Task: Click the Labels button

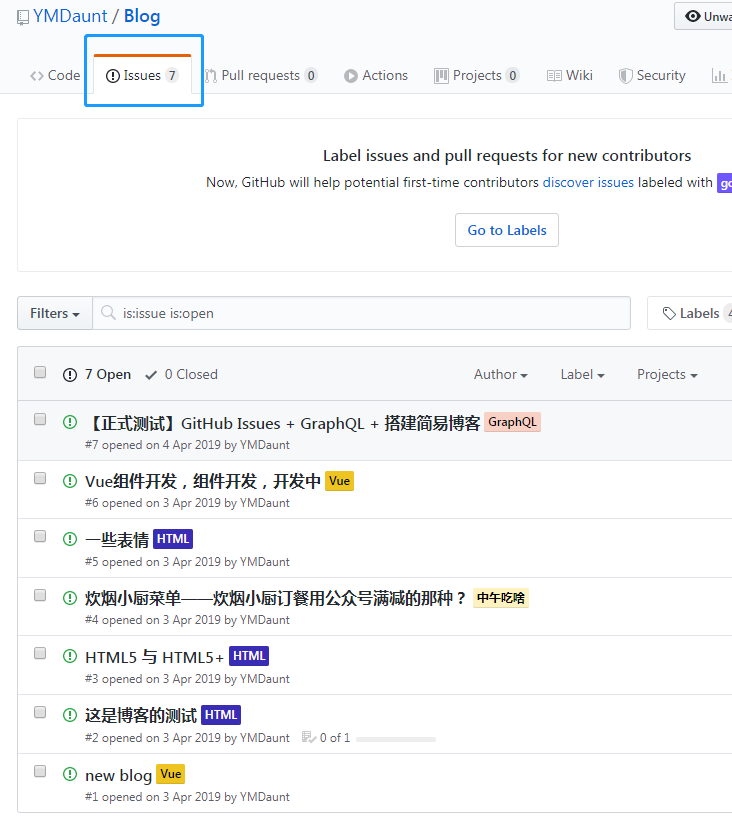Action: click(690, 313)
